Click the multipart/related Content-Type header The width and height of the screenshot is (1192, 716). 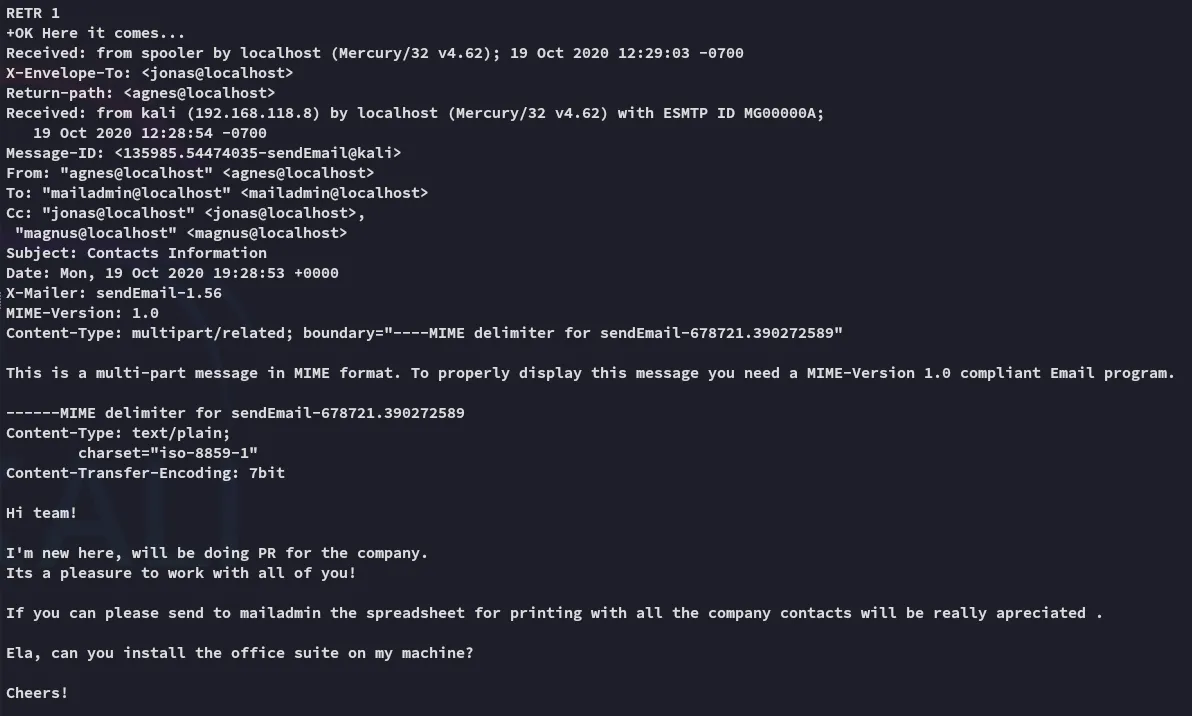tap(424, 333)
